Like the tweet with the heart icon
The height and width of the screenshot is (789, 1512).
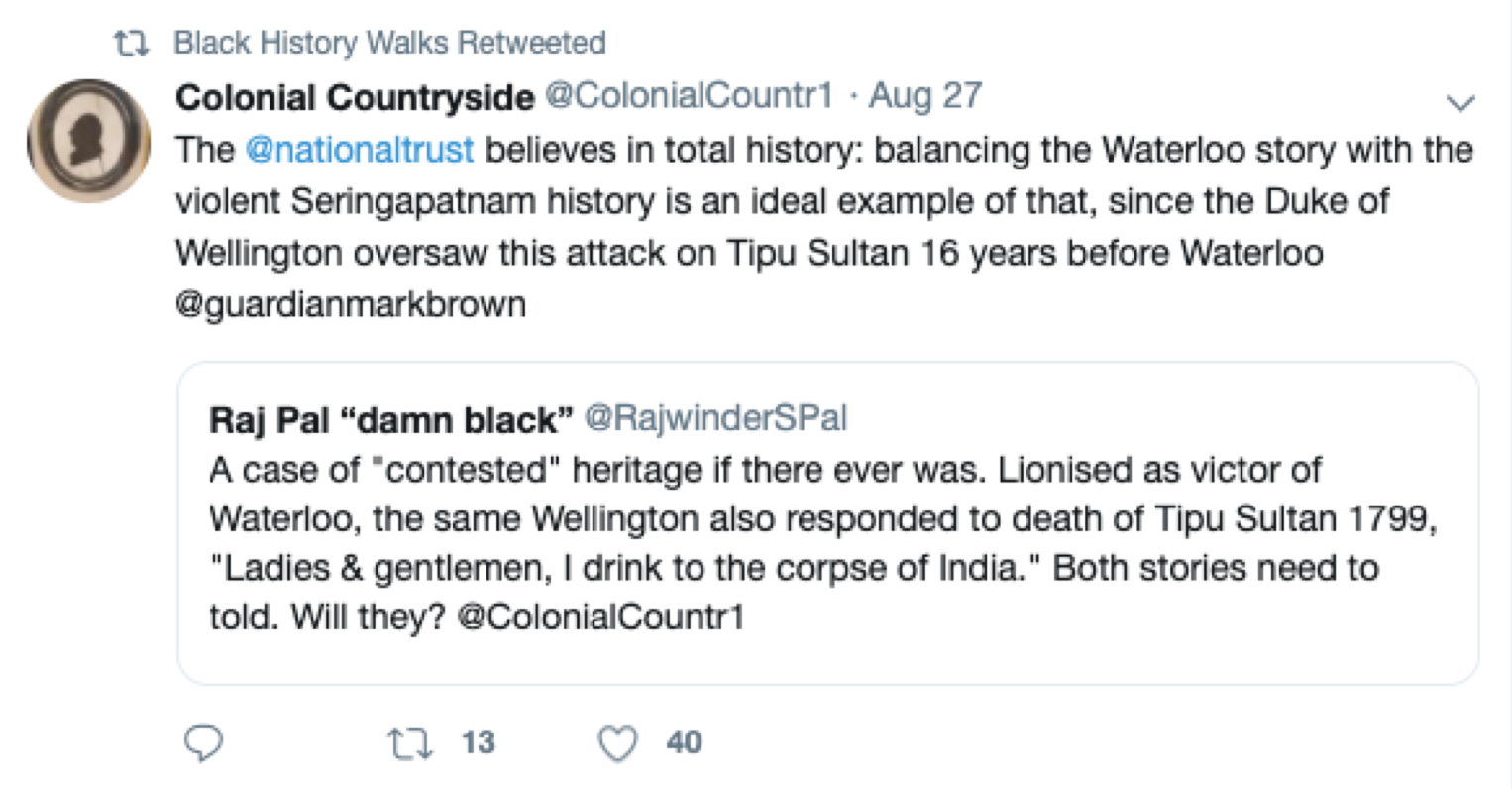point(617,742)
